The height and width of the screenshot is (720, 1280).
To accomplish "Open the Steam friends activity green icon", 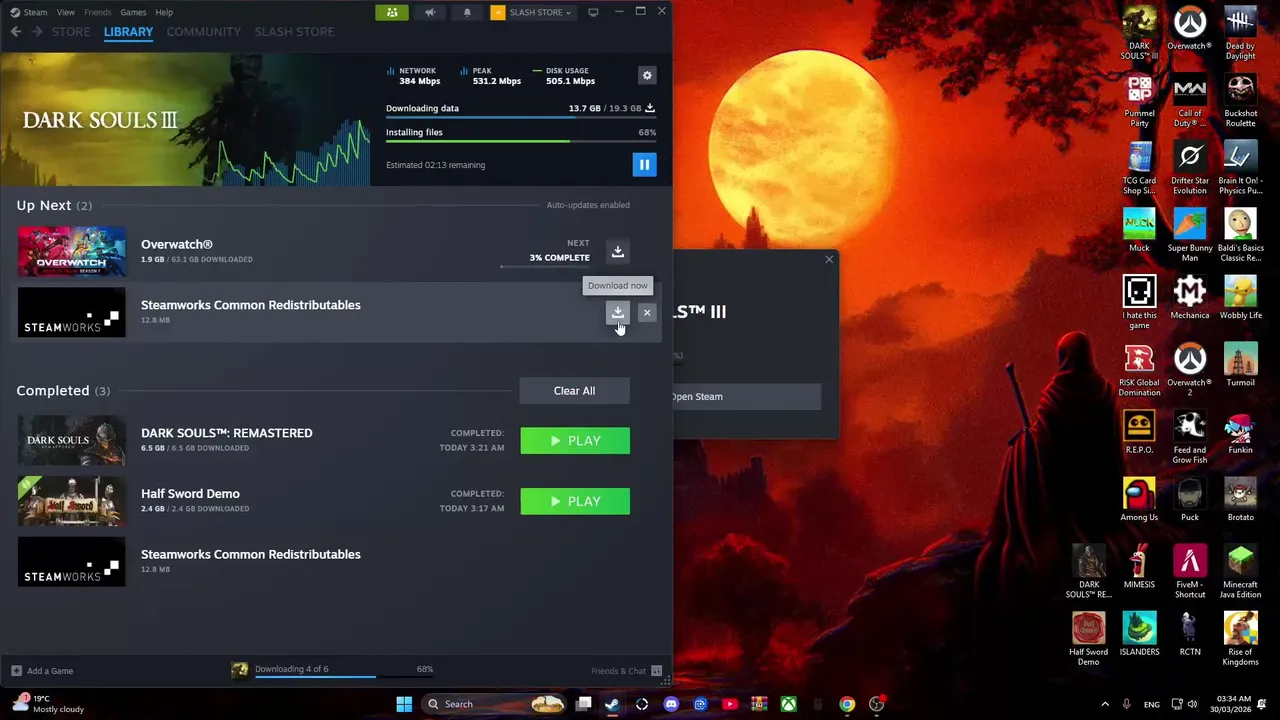I will point(392,12).
